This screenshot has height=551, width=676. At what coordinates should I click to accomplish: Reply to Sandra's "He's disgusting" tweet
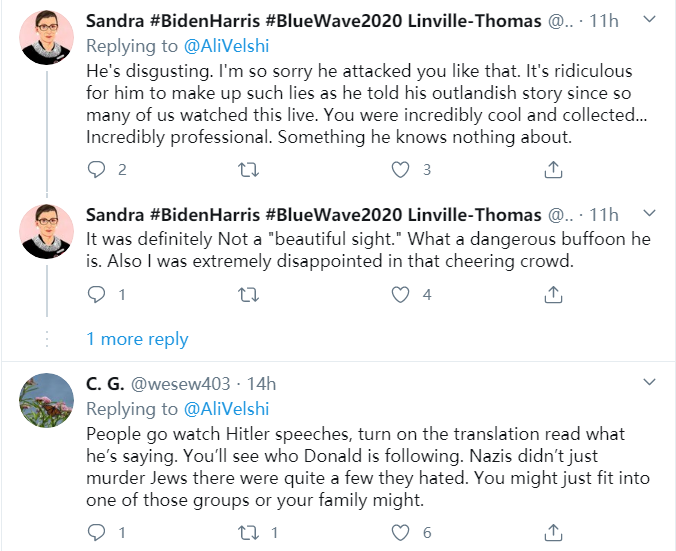[97, 170]
